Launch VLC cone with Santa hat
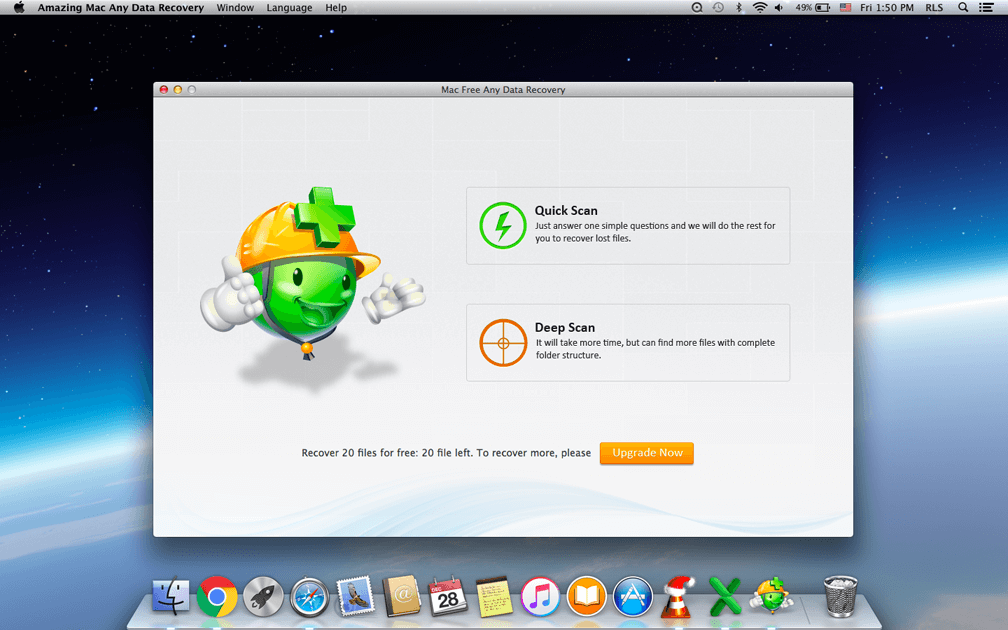The image size is (1008, 630). (x=678, y=597)
